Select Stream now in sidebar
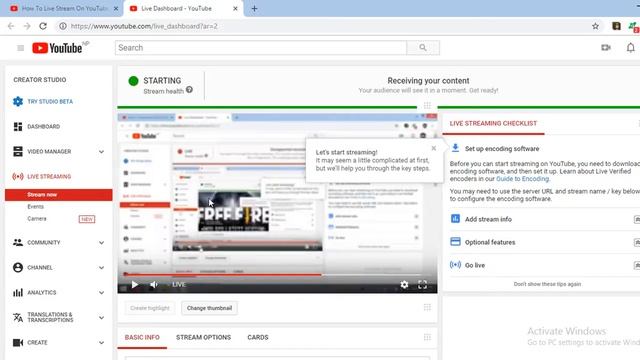 tap(59, 195)
